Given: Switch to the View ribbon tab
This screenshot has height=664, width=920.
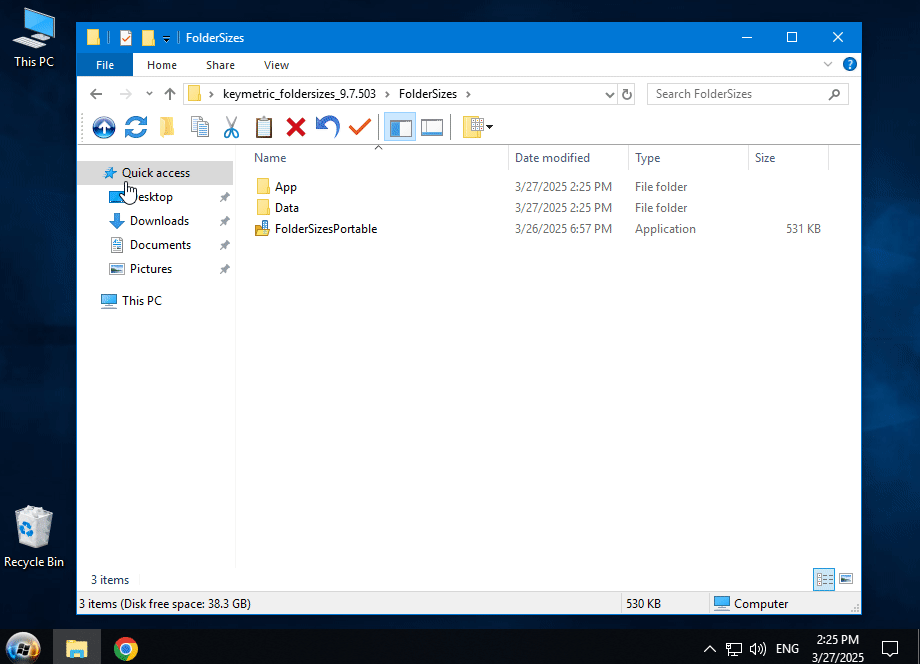Looking at the screenshot, I should 276,65.
